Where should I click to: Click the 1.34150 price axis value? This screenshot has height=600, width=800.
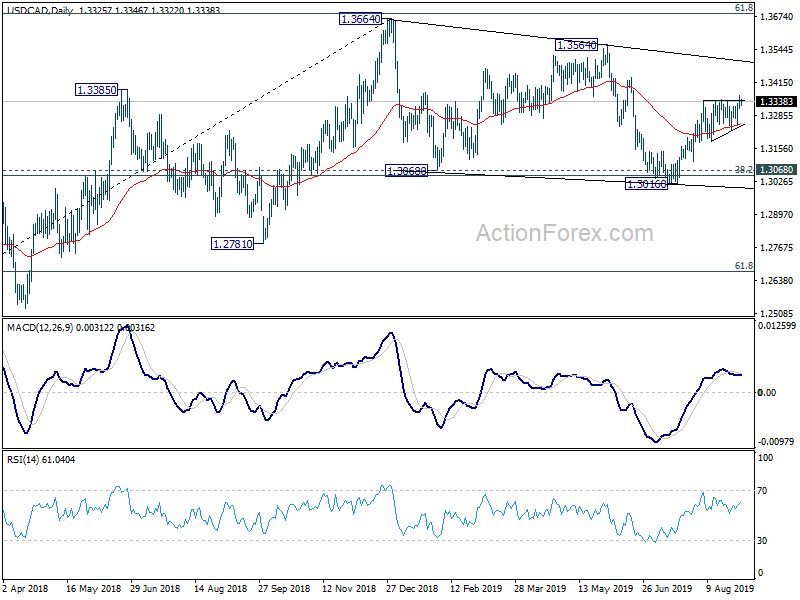point(777,83)
